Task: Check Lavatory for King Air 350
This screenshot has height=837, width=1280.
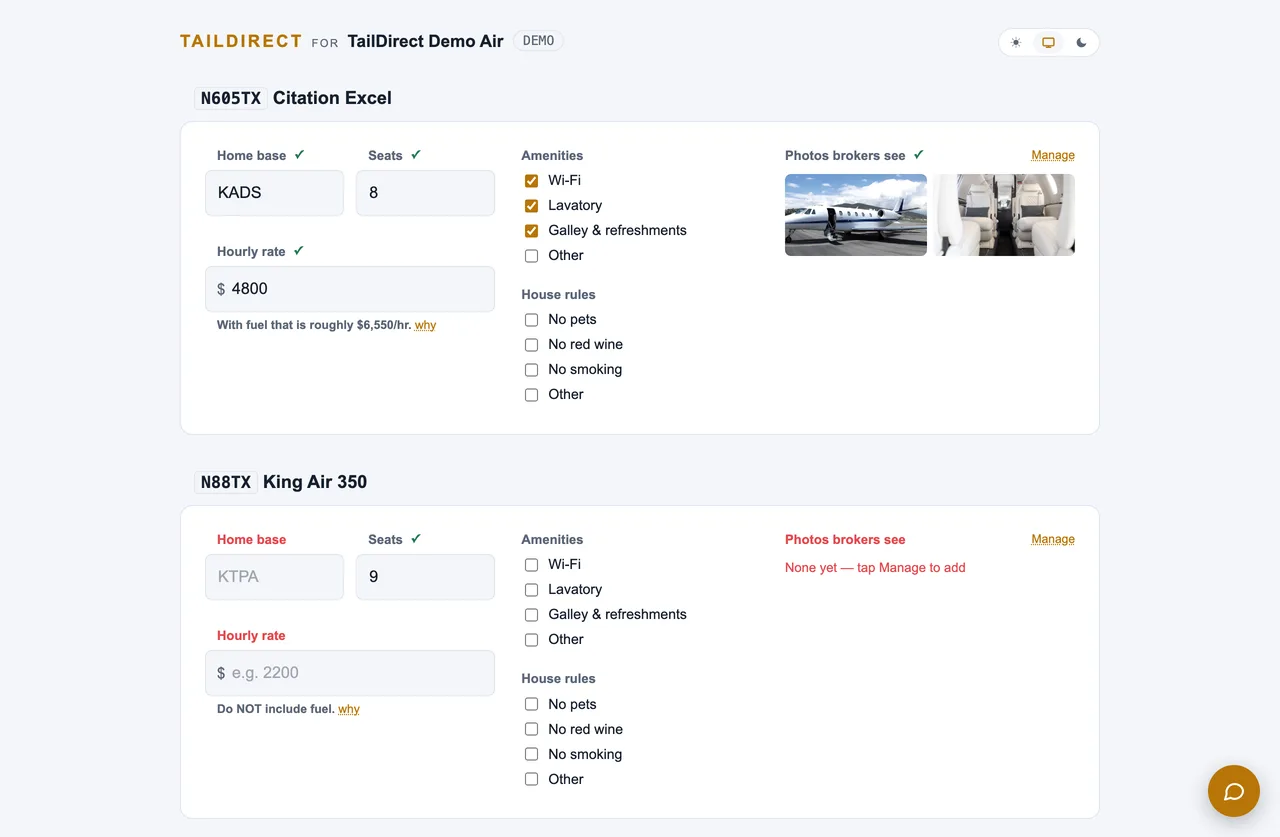Action: point(532,590)
